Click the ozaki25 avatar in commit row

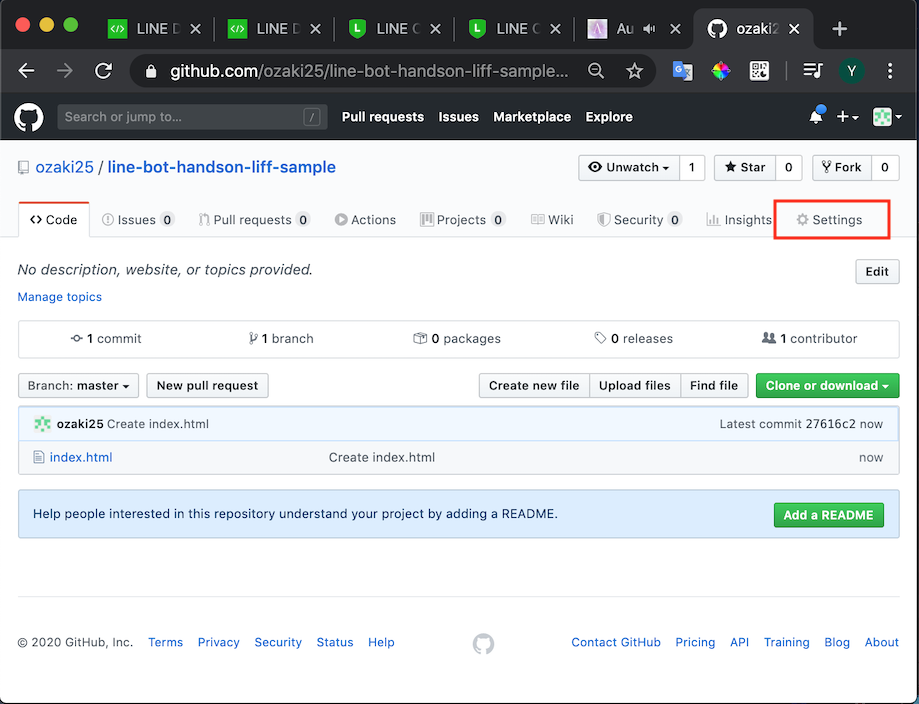pyautogui.click(x=42, y=424)
